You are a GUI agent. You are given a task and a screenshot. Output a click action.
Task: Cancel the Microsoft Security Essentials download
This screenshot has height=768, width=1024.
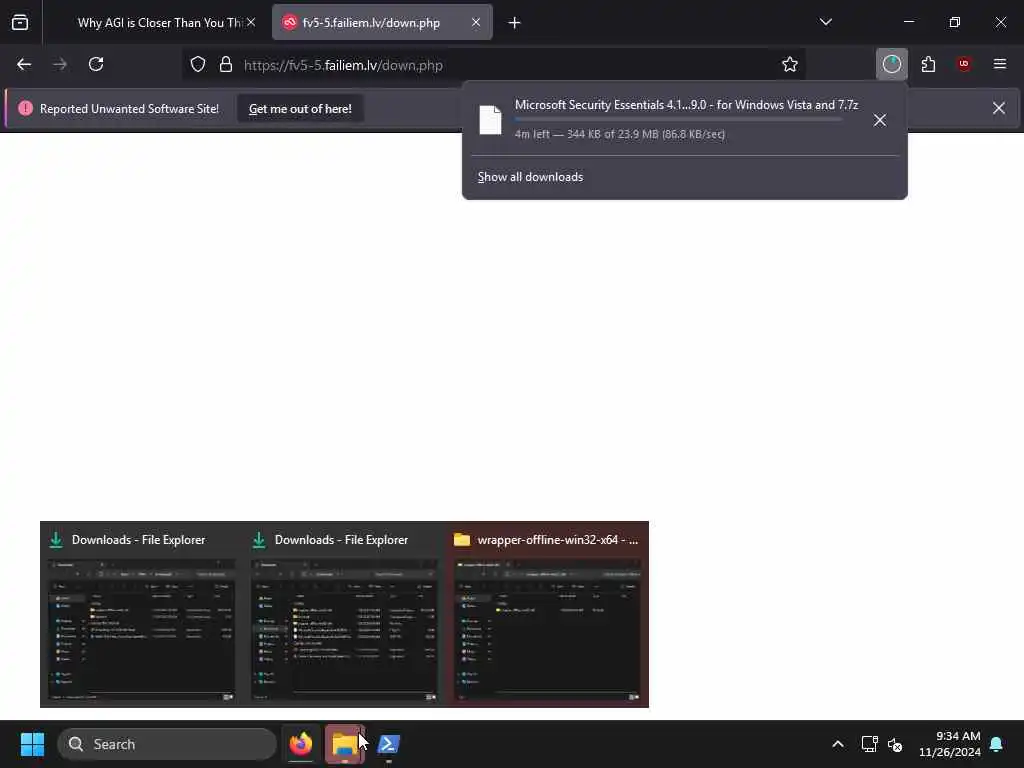pyautogui.click(x=880, y=120)
